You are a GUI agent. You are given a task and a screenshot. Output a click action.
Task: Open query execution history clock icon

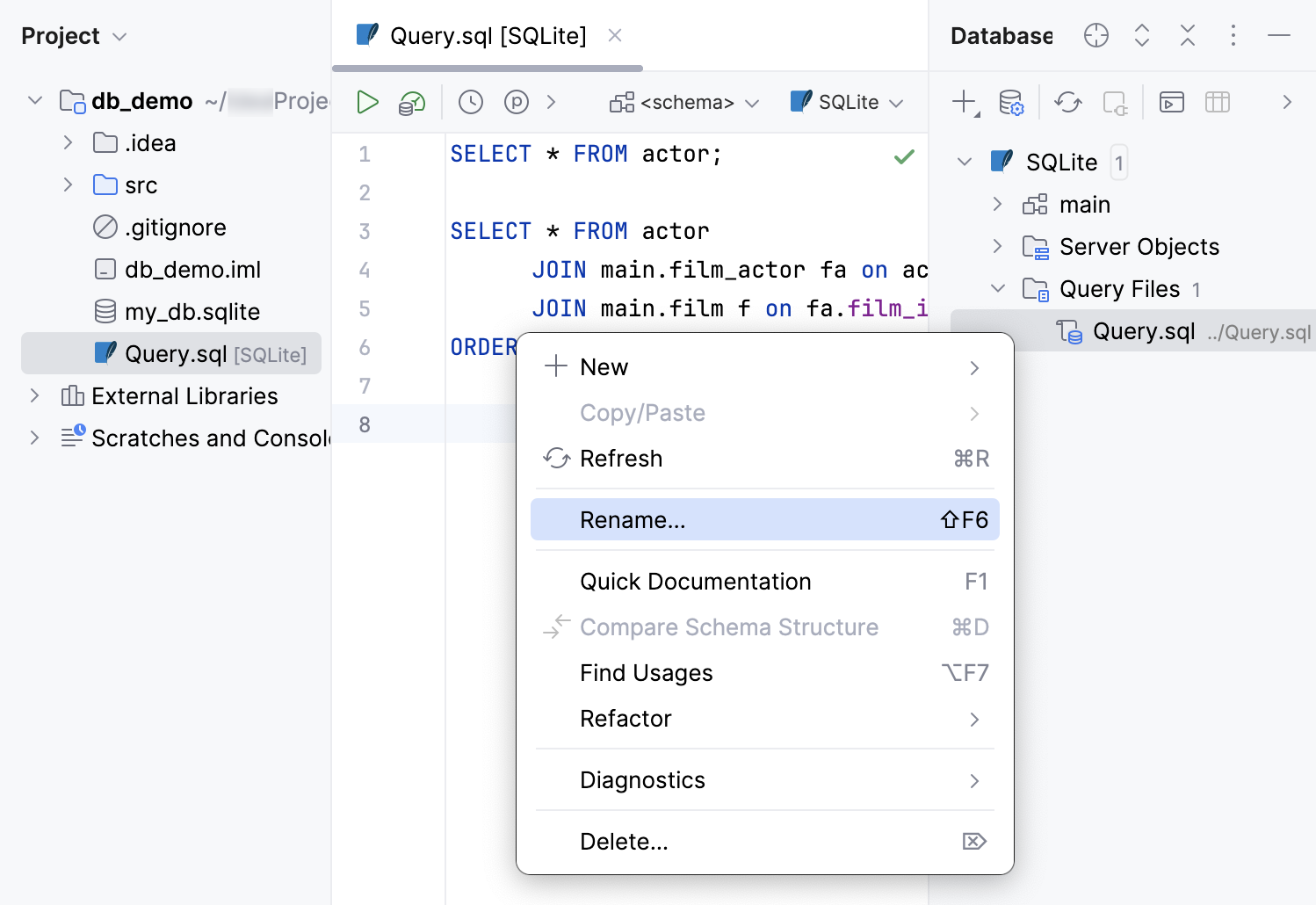point(470,102)
